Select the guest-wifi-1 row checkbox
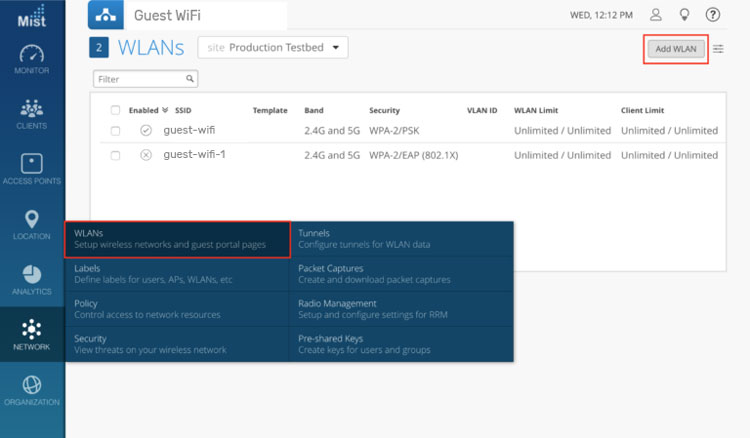This screenshot has width=750, height=438. pos(115,155)
